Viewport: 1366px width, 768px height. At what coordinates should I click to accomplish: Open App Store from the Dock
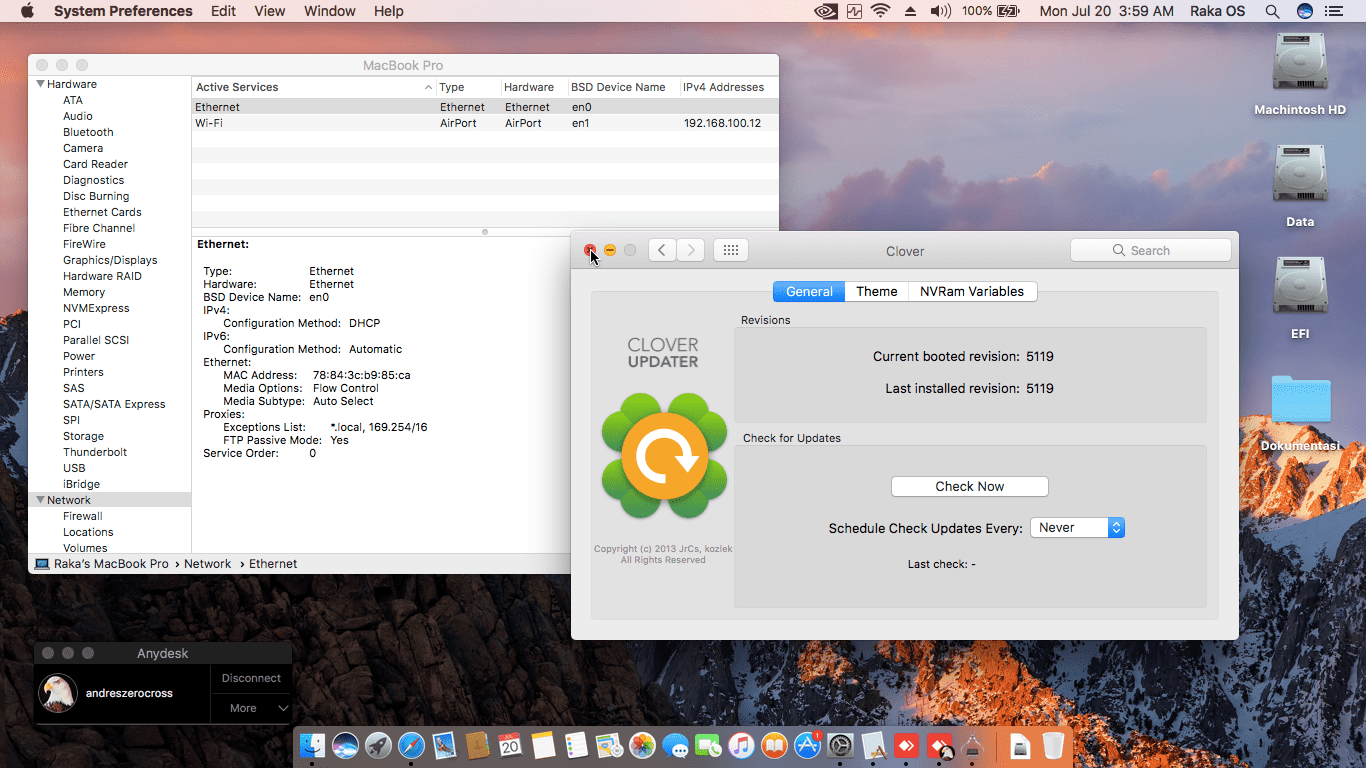click(x=807, y=745)
